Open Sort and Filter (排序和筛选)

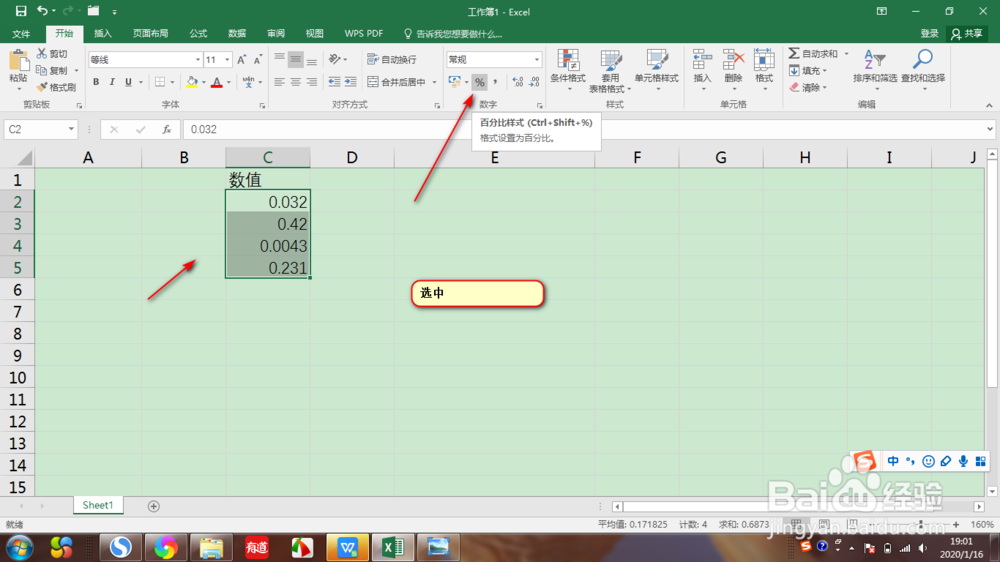(x=875, y=69)
